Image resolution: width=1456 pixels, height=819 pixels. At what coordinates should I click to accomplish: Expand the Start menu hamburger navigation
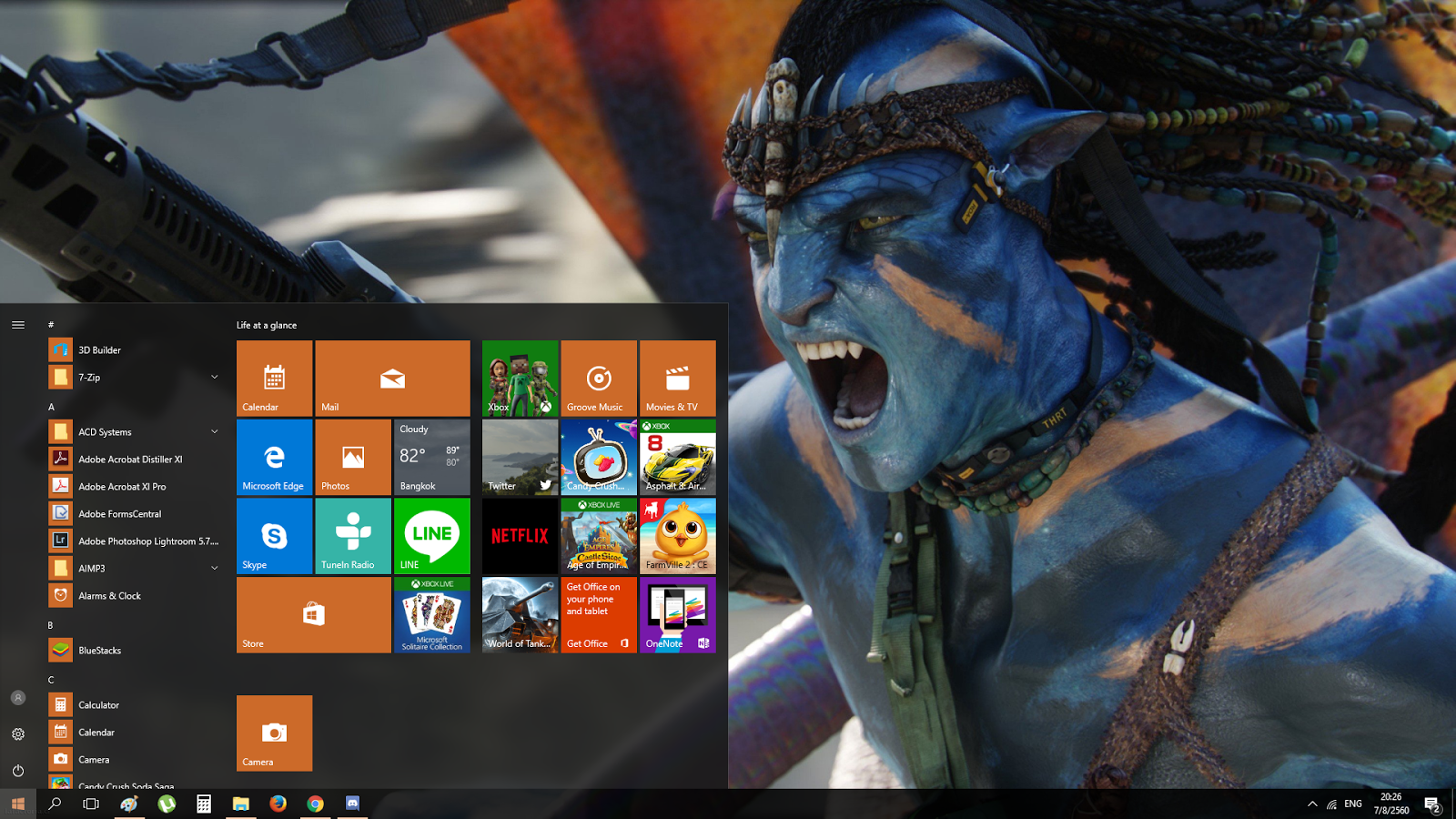[x=18, y=325]
